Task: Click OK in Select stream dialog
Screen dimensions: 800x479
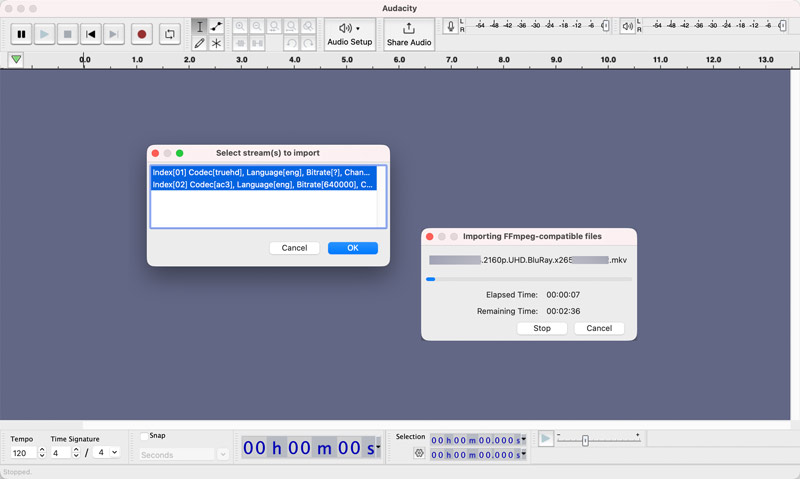Action: [x=353, y=248]
